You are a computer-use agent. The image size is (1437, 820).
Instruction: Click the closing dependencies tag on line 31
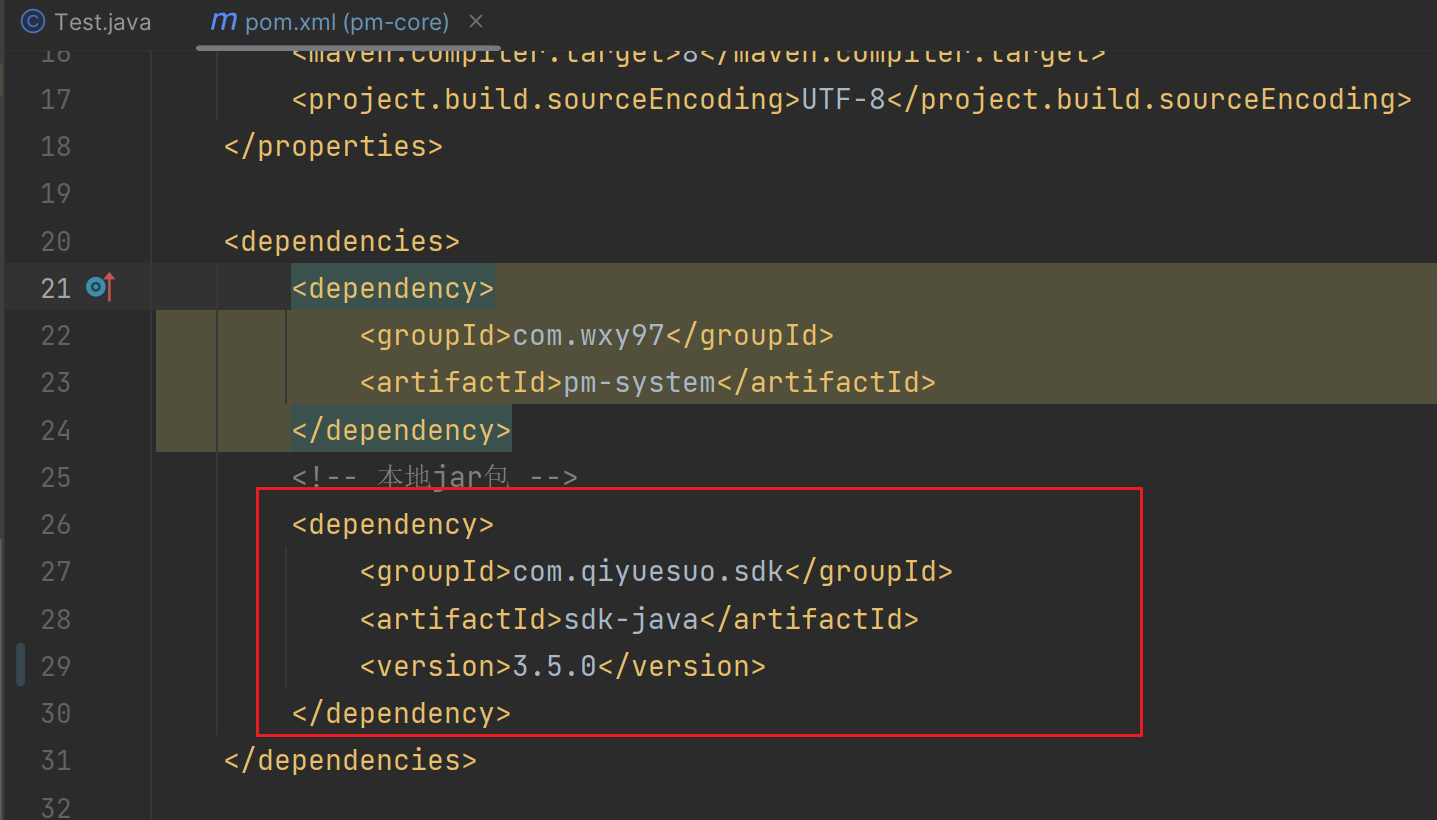tap(350, 760)
